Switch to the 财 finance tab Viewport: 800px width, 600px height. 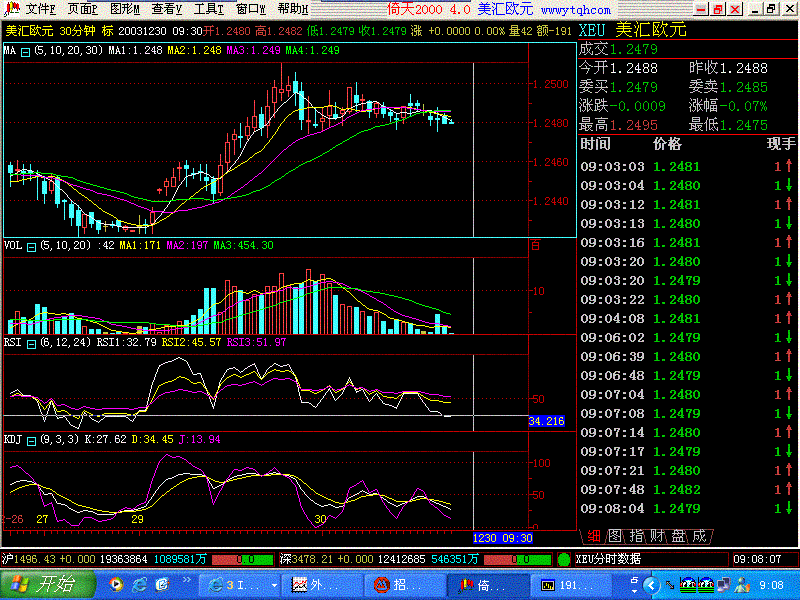(x=657, y=536)
